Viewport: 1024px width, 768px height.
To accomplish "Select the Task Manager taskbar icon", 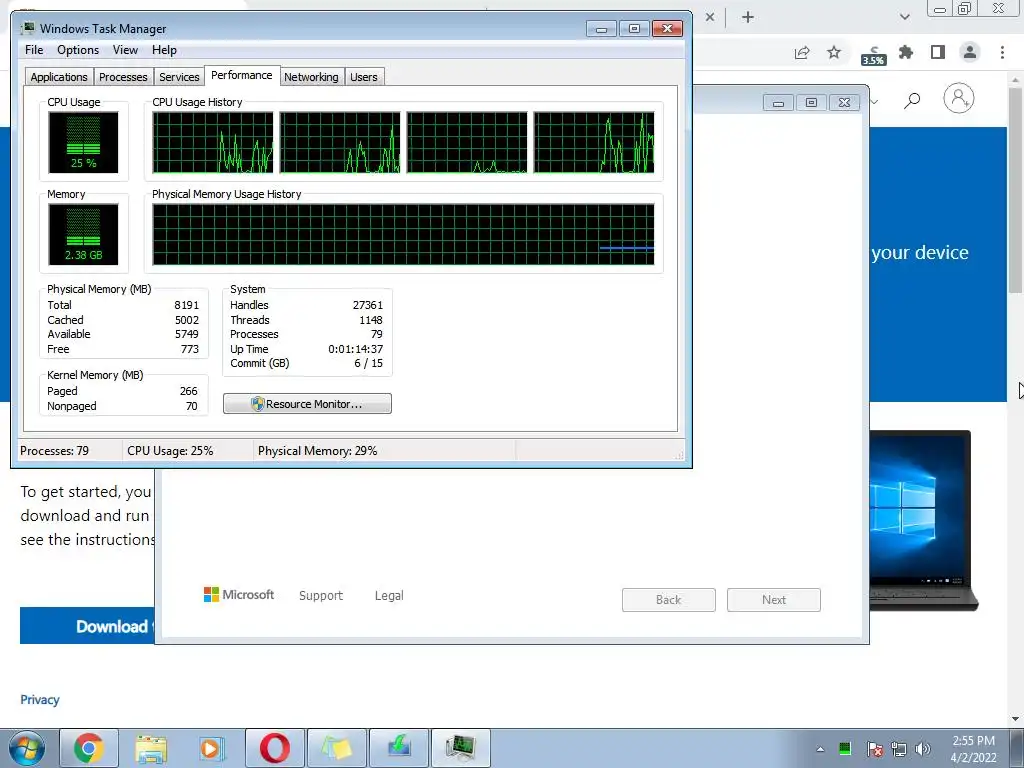I will (x=461, y=748).
